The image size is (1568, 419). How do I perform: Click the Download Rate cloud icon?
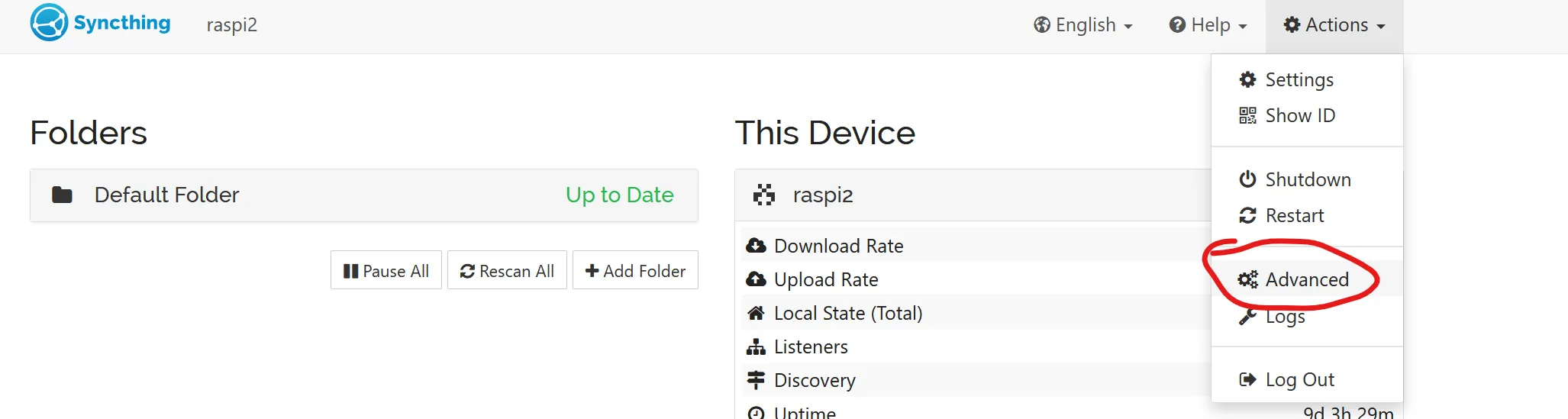tap(756, 246)
